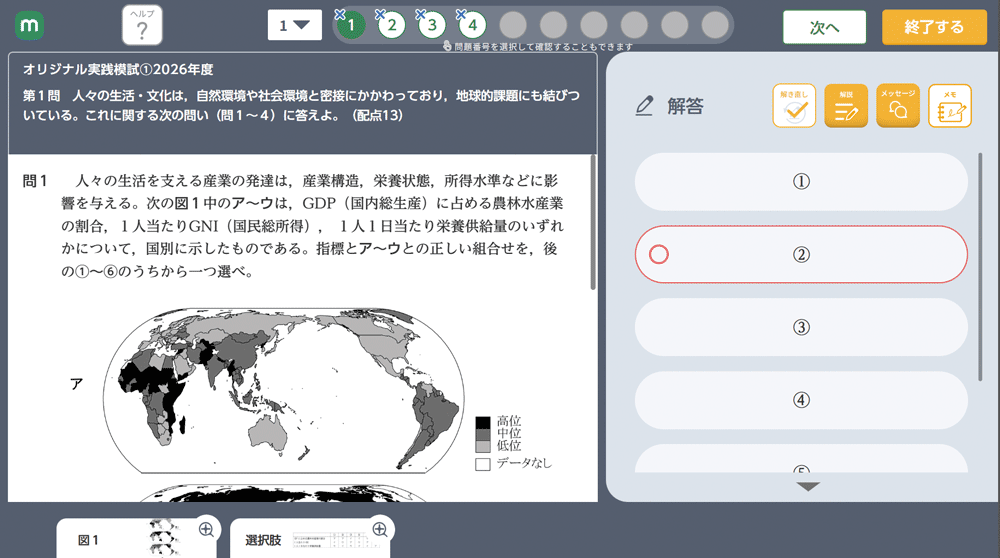The width and height of the screenshot is (1000, 558).
Task: Select answer choice ②
Action: click(x=801, y=254)
